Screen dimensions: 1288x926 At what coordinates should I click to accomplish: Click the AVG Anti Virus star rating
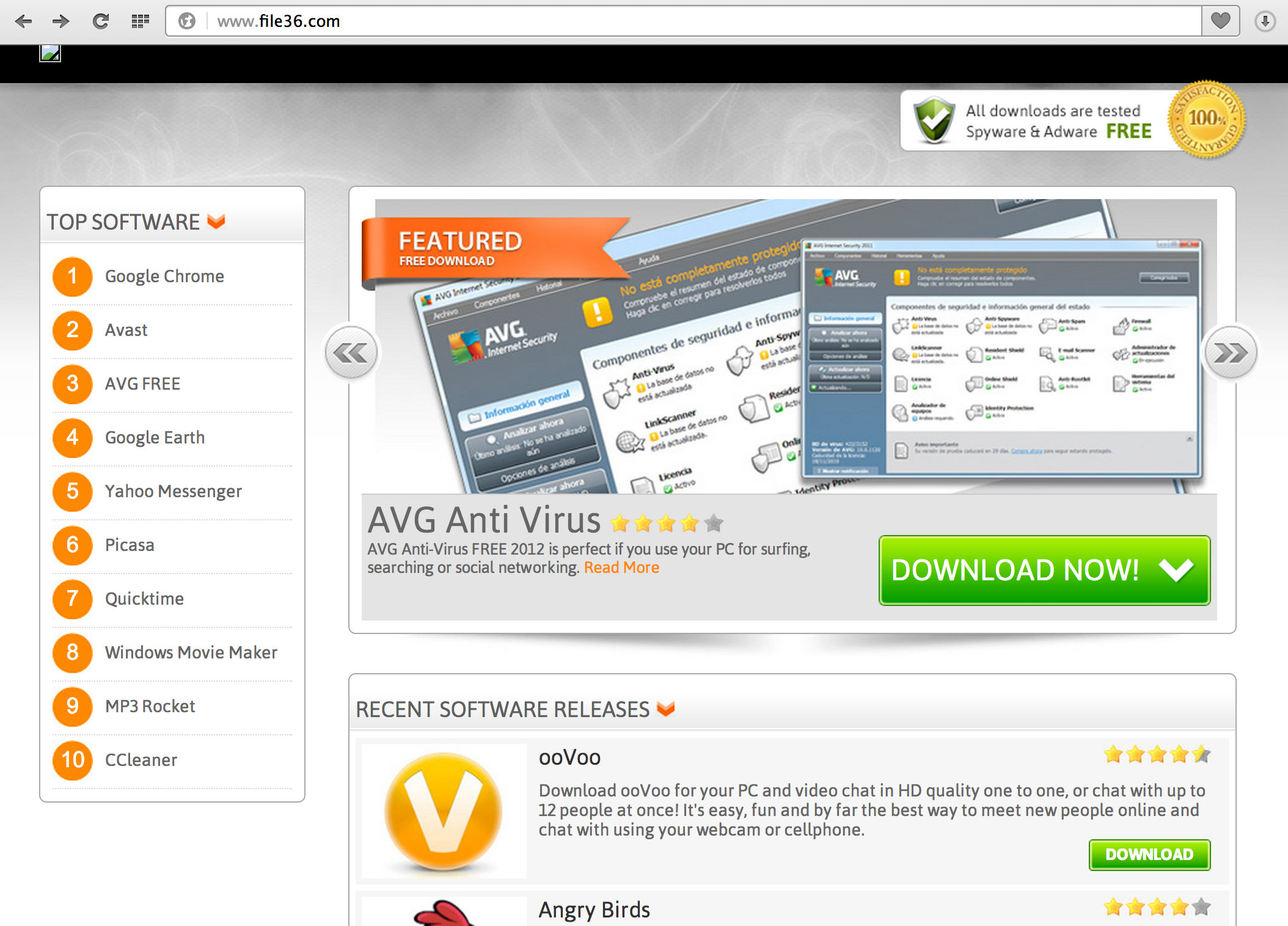(666, 523)
